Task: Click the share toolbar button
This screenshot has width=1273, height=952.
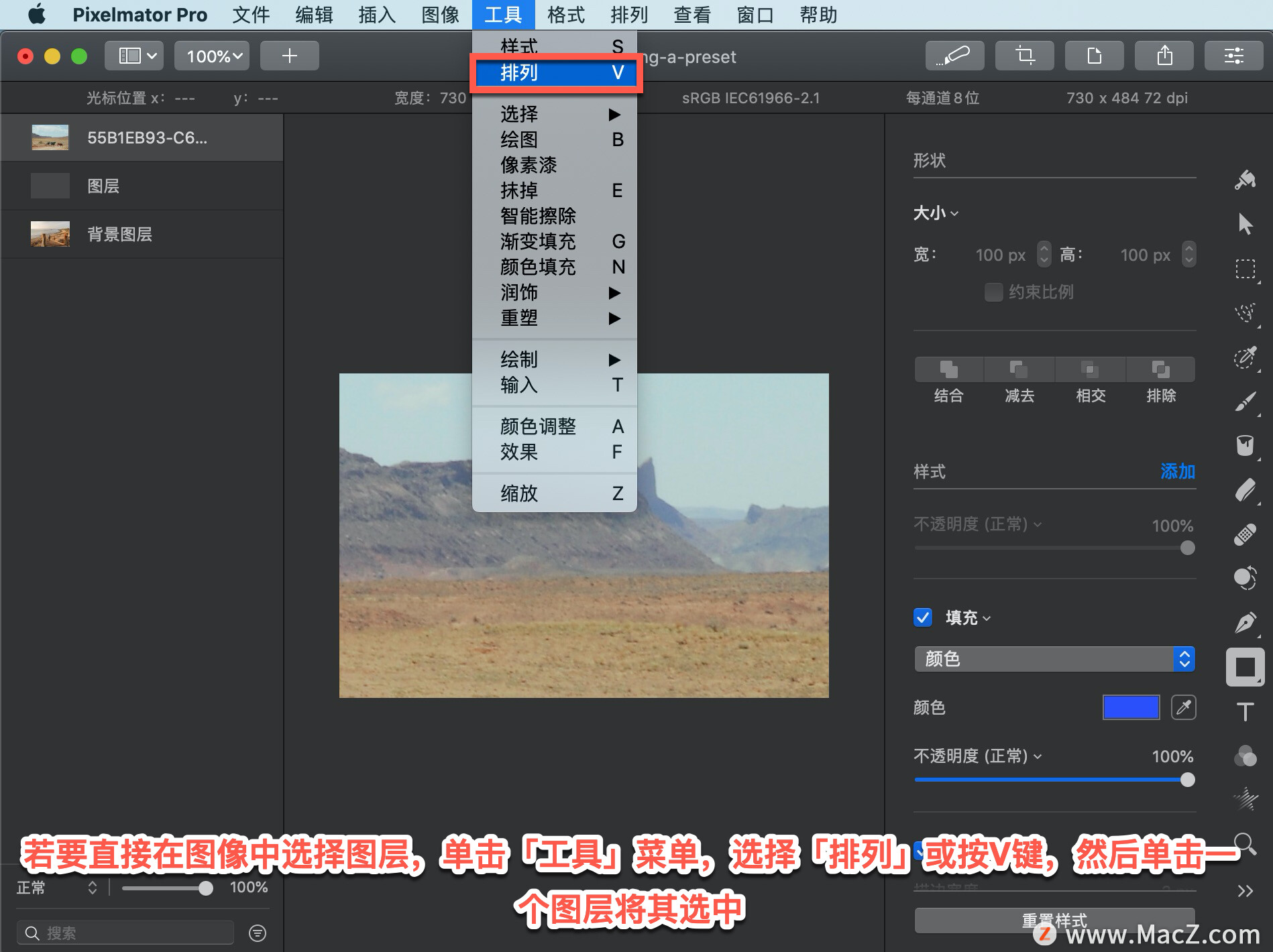Action: [1164, 56]
